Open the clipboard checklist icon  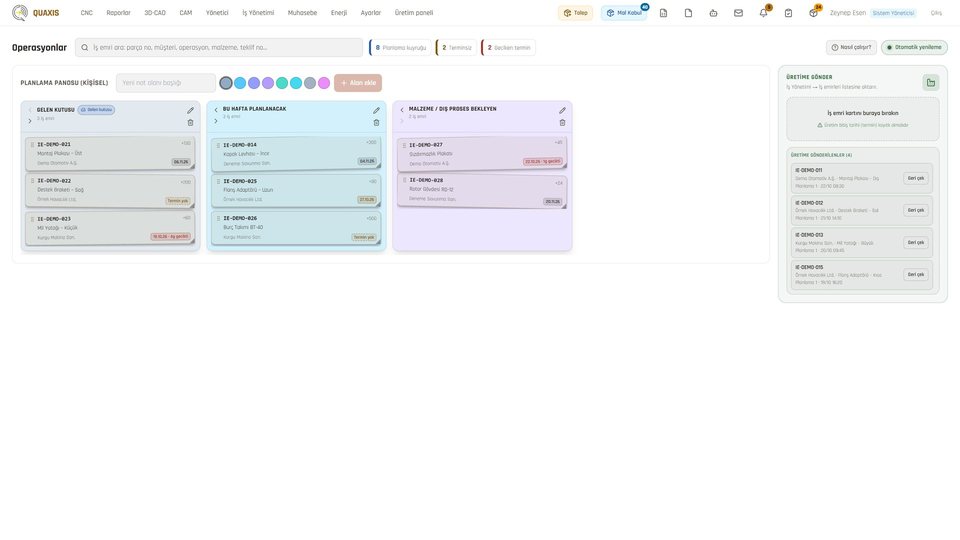coord(789,13)
